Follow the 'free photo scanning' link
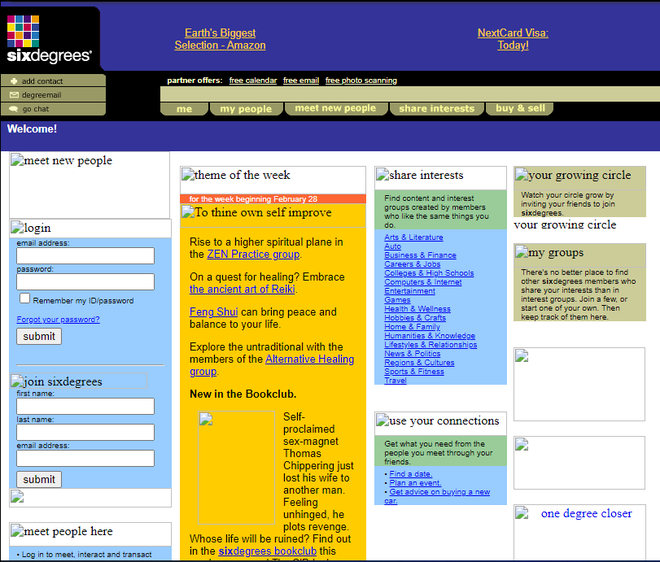The image size is (660, 562). (x=361, y=80)
